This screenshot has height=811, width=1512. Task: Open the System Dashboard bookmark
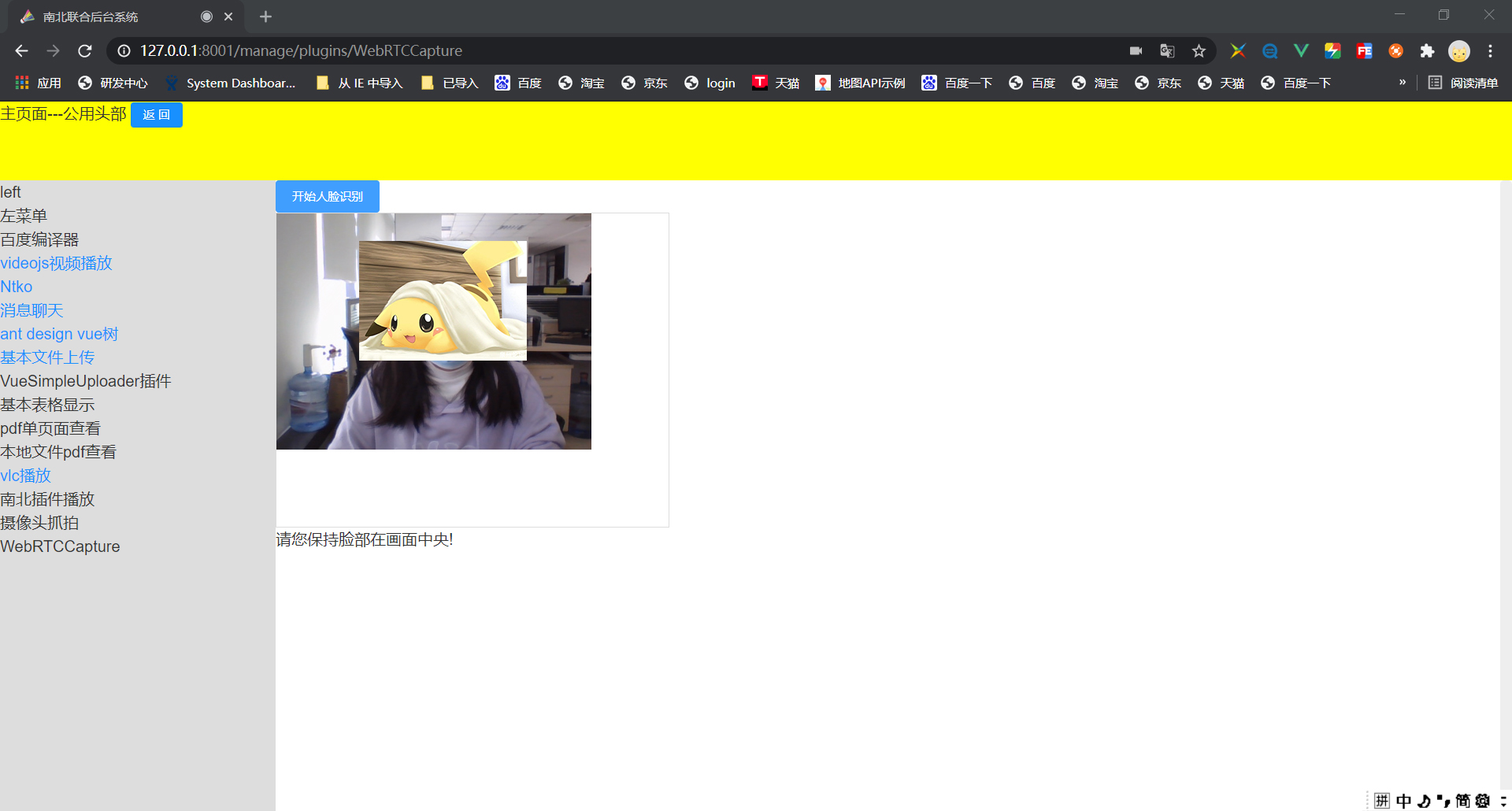[230, 83]
